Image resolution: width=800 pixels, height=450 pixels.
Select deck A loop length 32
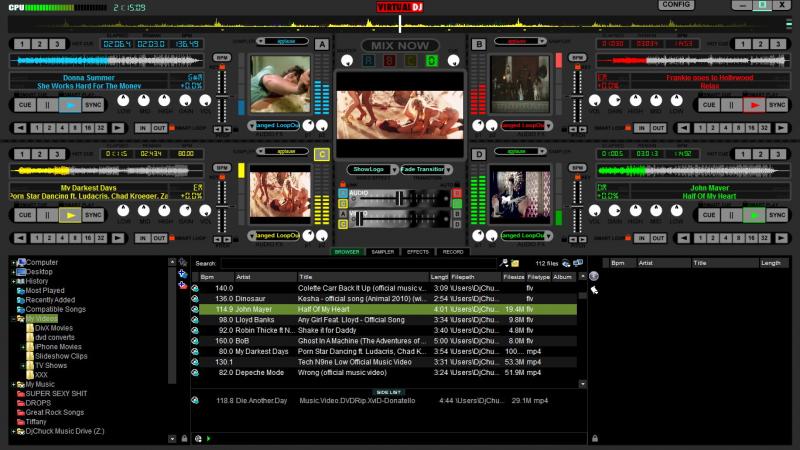coord(101,128)
